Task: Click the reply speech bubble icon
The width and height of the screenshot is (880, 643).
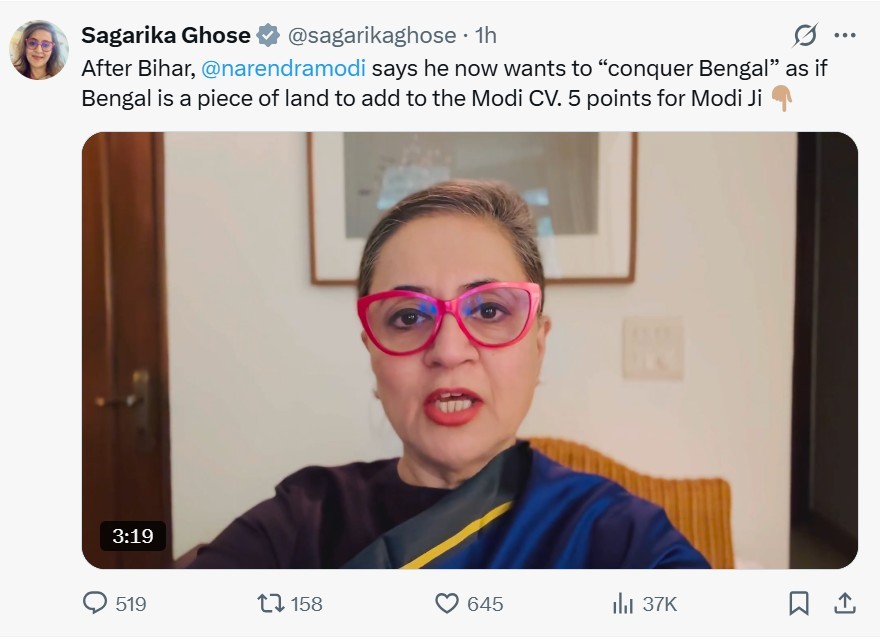Action: (x=94, y=603)
